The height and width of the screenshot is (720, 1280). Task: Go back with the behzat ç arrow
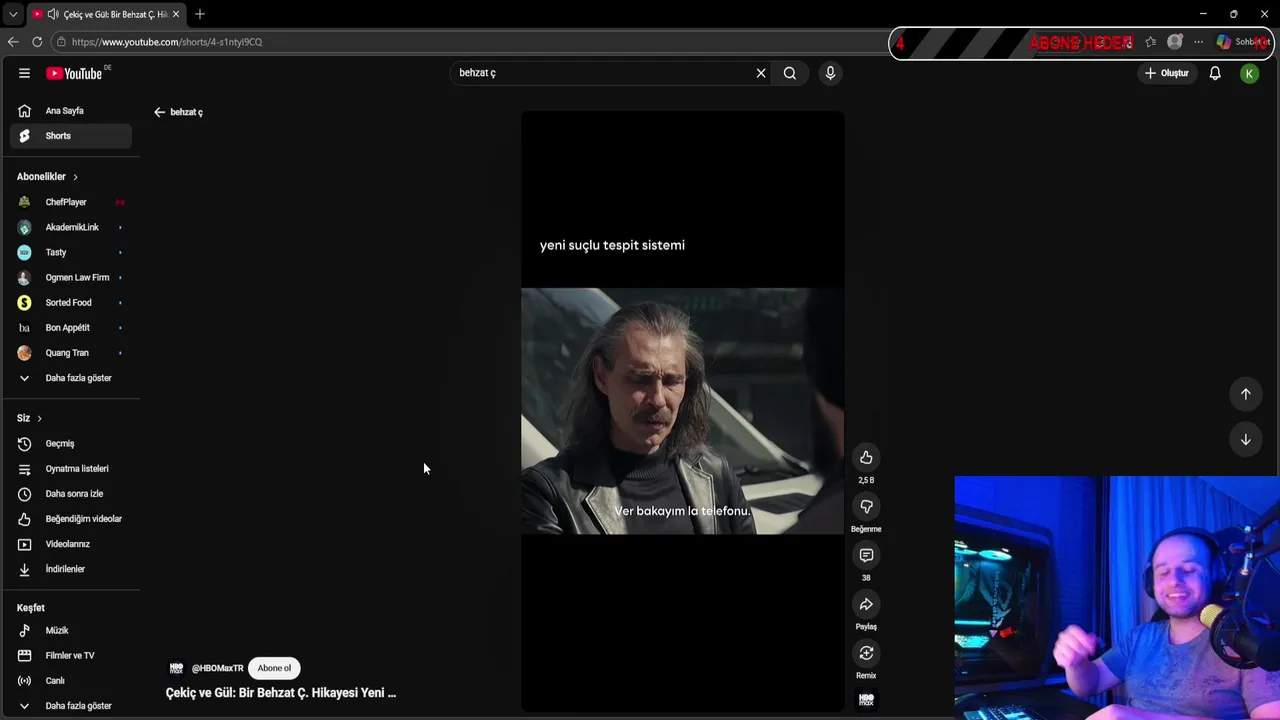[x=159, y=112]
